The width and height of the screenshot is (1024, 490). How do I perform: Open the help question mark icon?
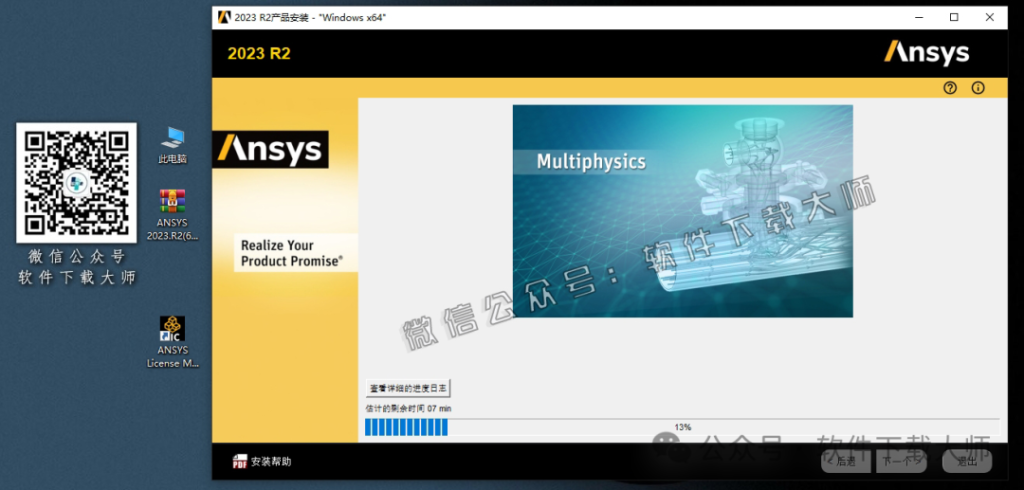[x=950, y=88]
